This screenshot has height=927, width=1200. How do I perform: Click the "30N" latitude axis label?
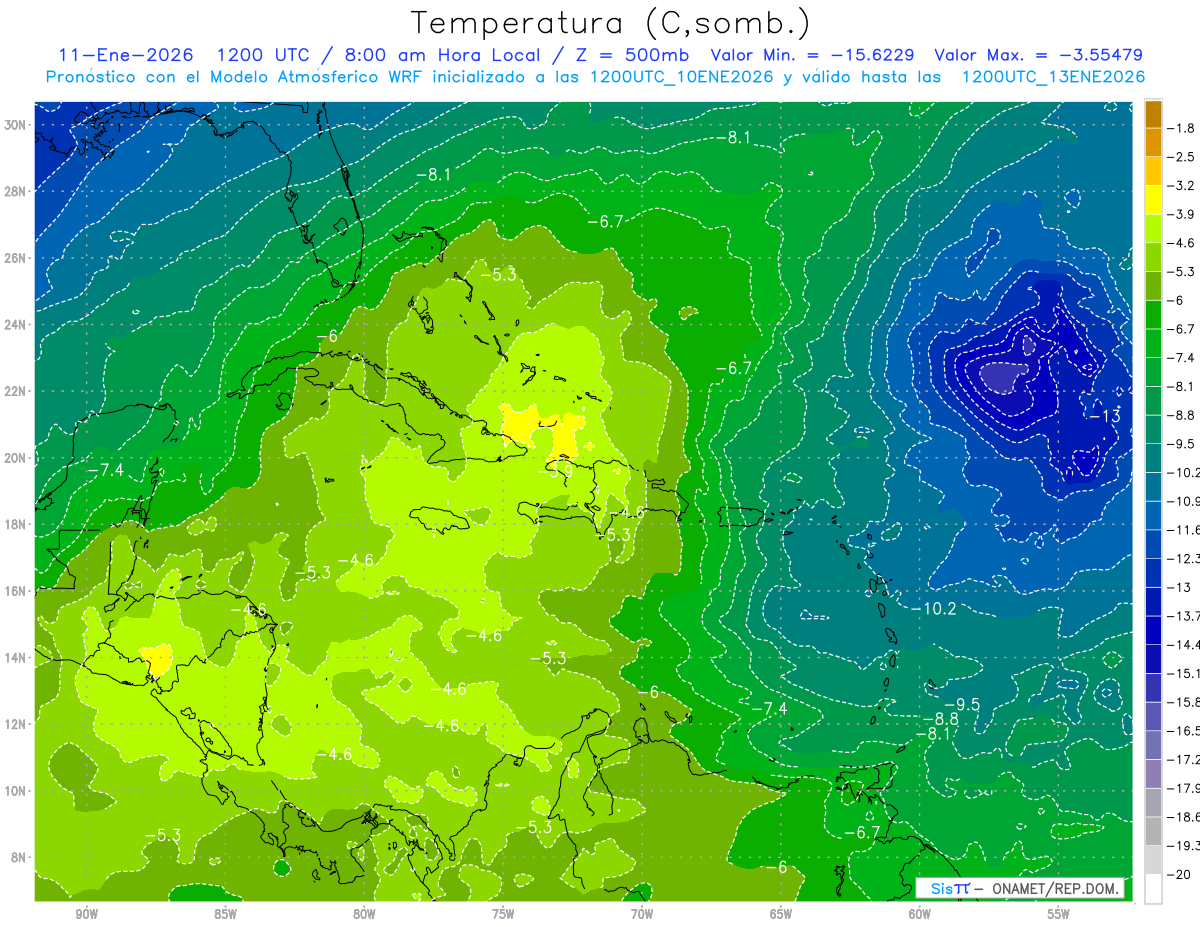tap(17, 125)
